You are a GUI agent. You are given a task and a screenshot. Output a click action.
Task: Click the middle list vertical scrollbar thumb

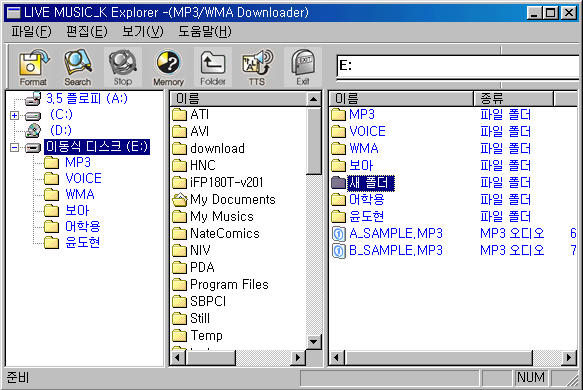click(314, 140)
